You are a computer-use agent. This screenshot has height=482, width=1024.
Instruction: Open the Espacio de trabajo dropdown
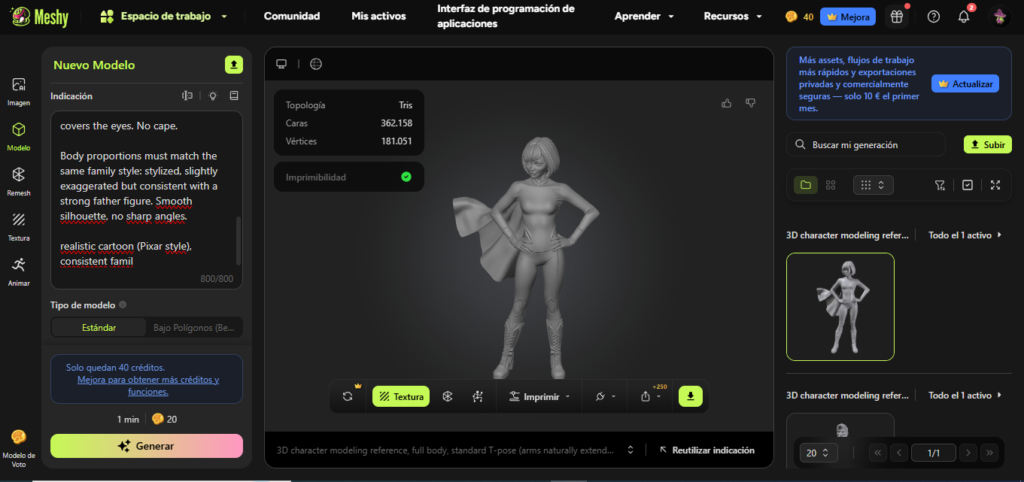point(163,16)
